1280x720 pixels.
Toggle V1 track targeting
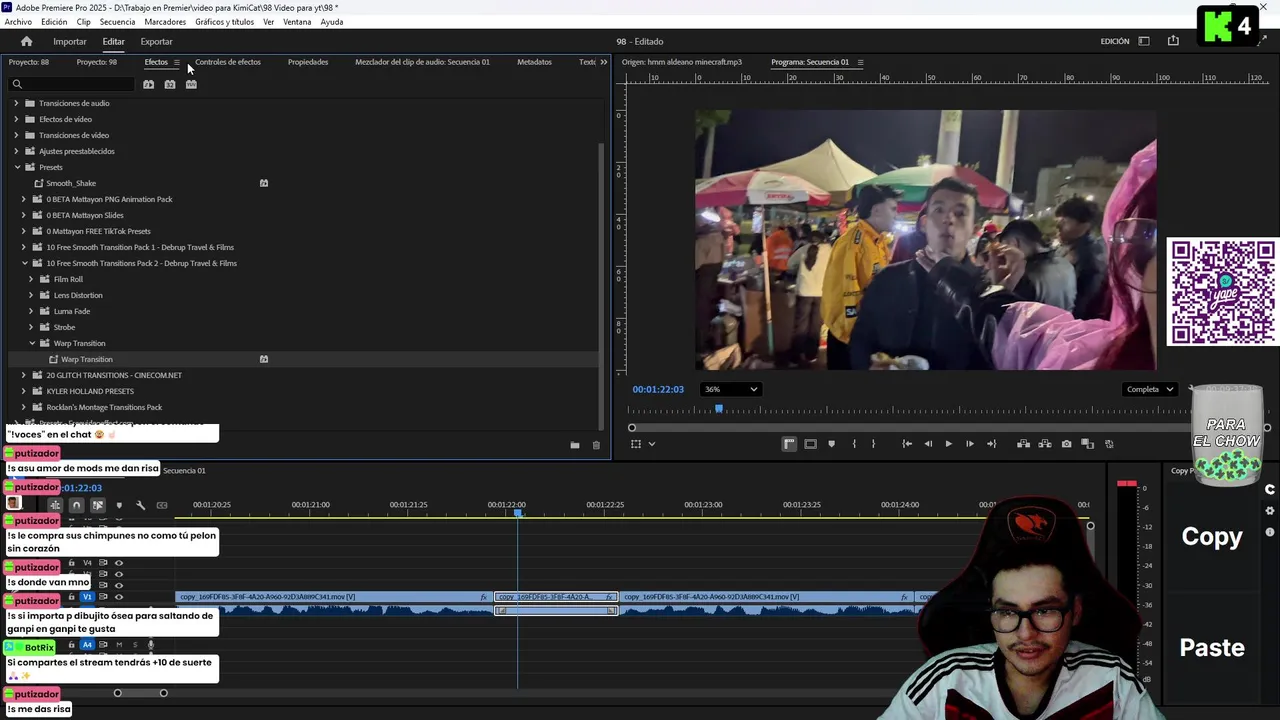[x=87, y=597]
